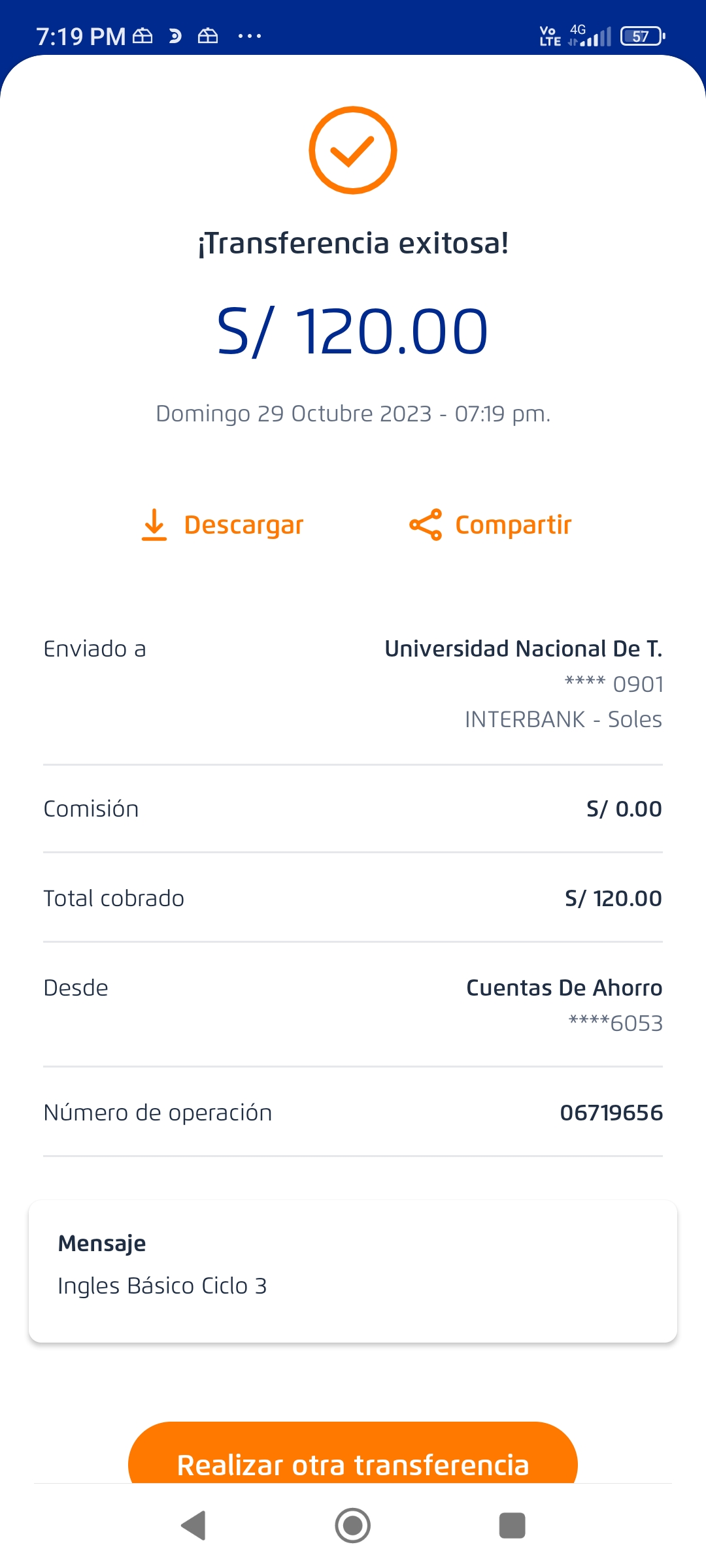Tap the battery indicator in status bar
The height and width of the screenshot is (1568, 706).
coord(642,36)
